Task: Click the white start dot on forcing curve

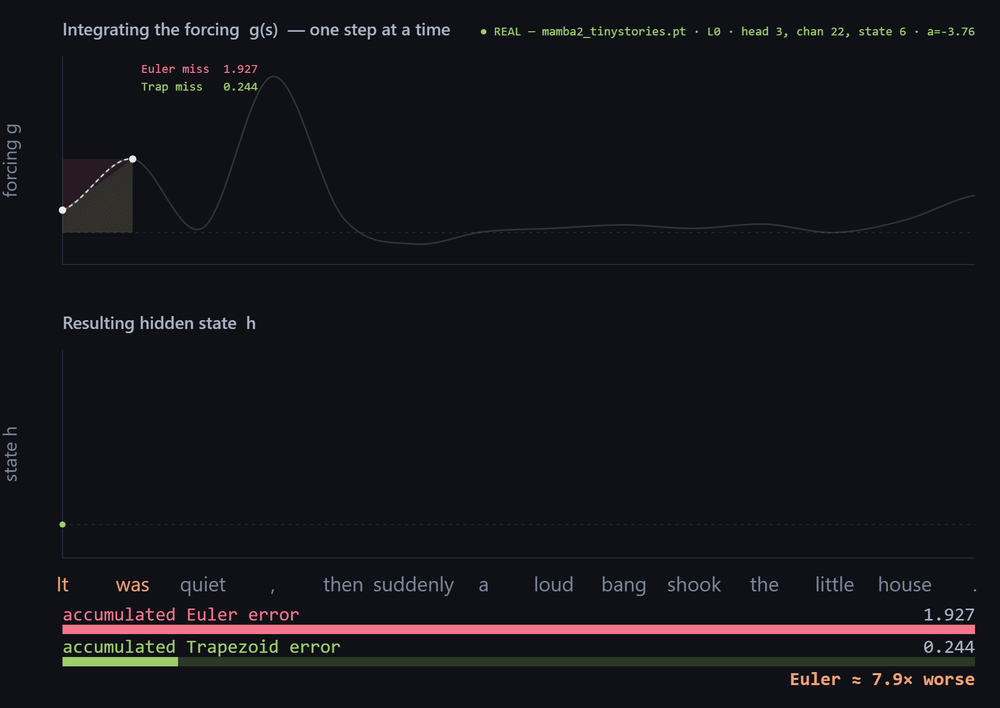Action: click(x=62, y=210)
